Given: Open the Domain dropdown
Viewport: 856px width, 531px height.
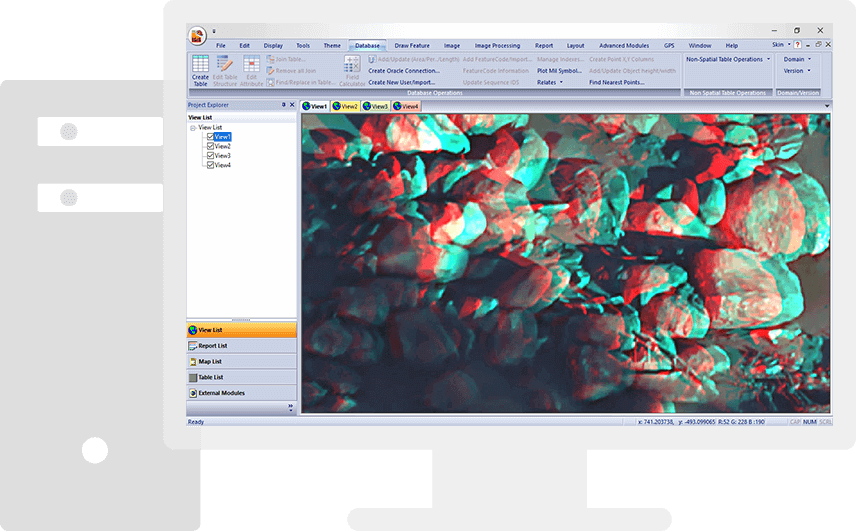Looking at the screenshot, I should (x=797, y=59).
